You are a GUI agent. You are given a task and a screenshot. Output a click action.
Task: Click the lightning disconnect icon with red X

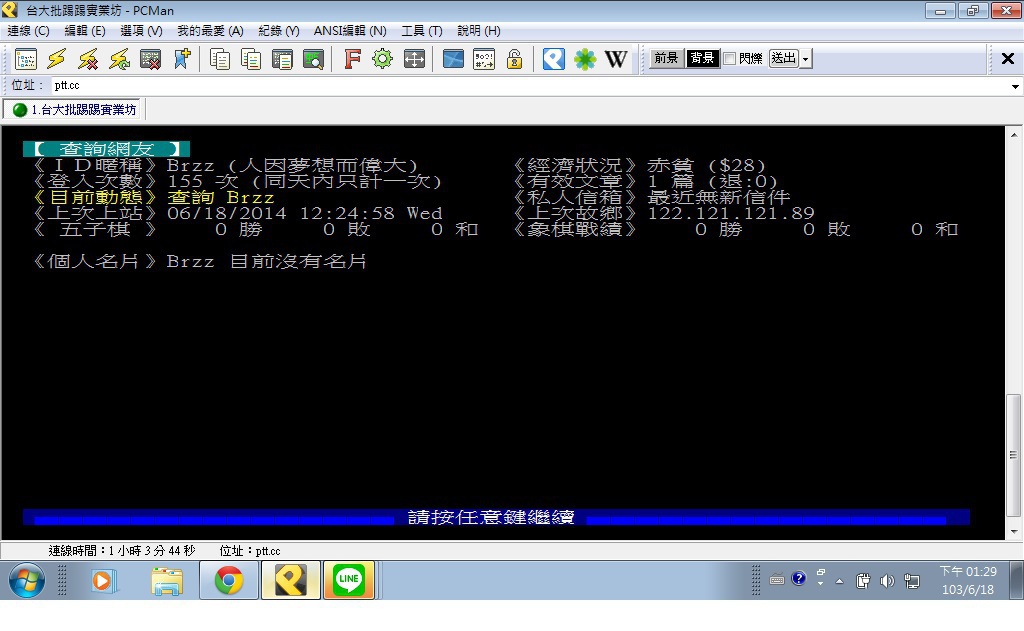point(88,59)
